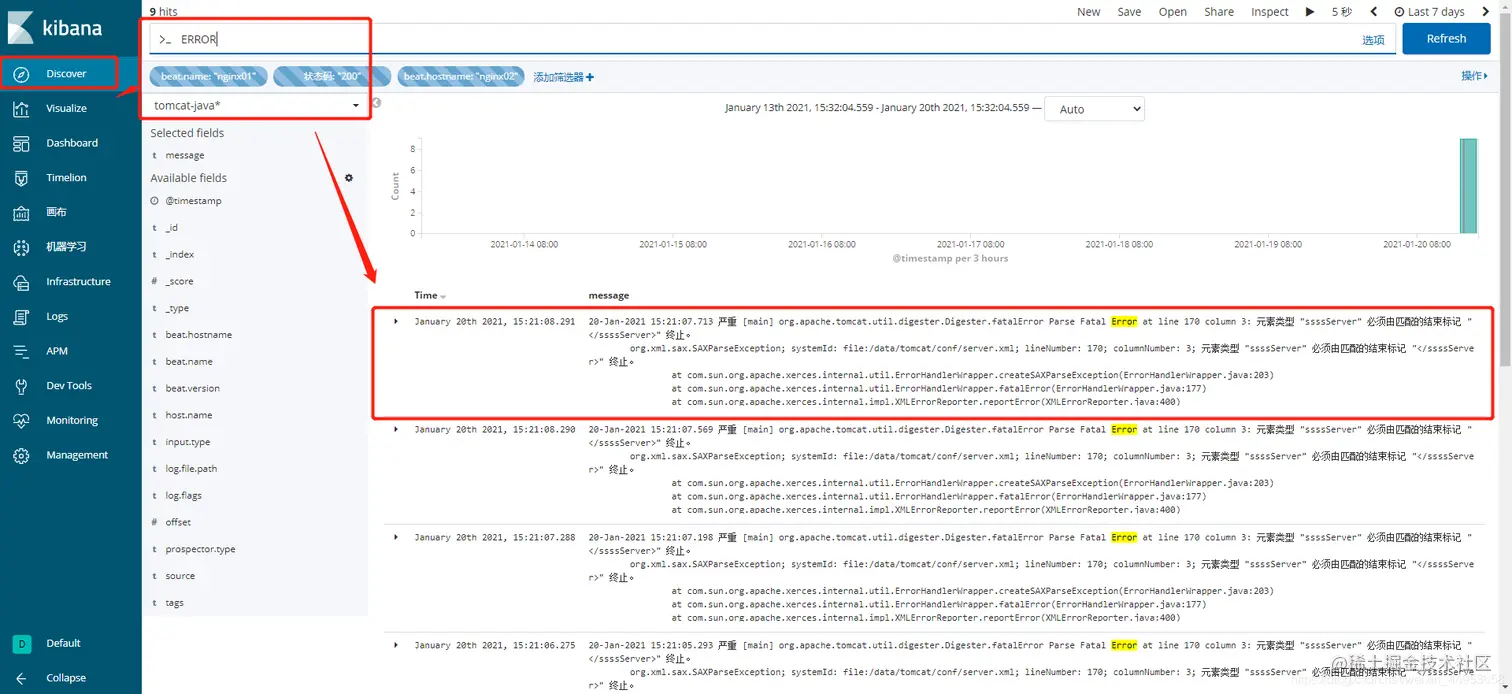
Task: Open the Logs icon in sidebar
Action: click(21, 317)
